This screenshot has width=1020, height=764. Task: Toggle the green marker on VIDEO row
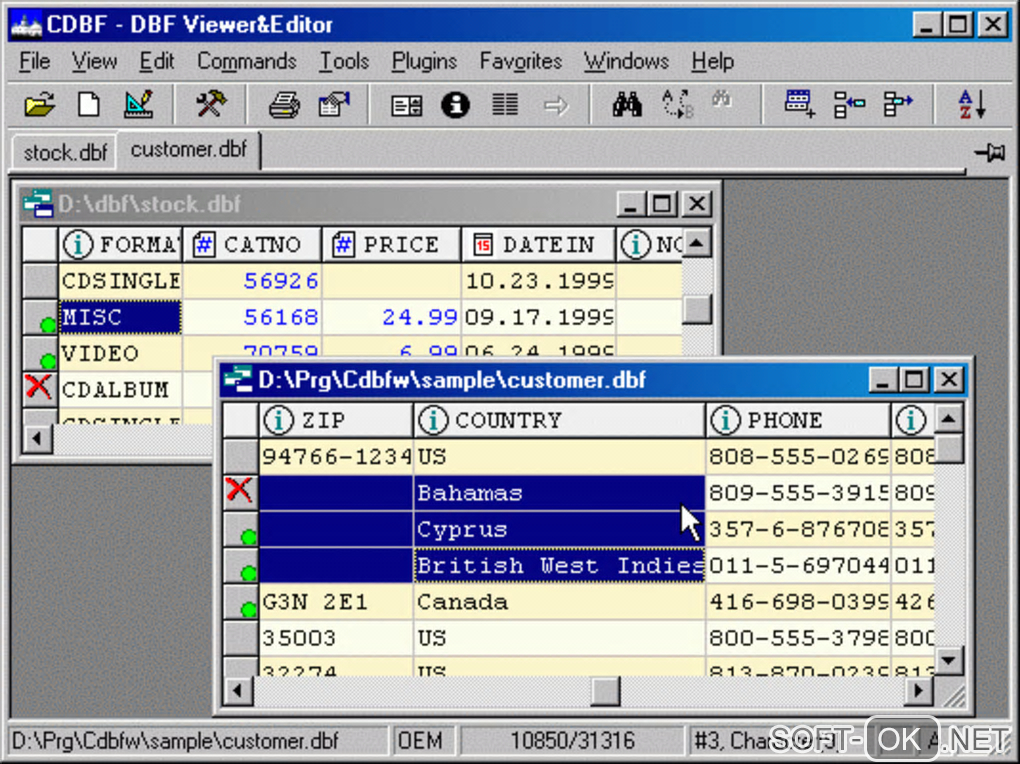tap(47, 360)
